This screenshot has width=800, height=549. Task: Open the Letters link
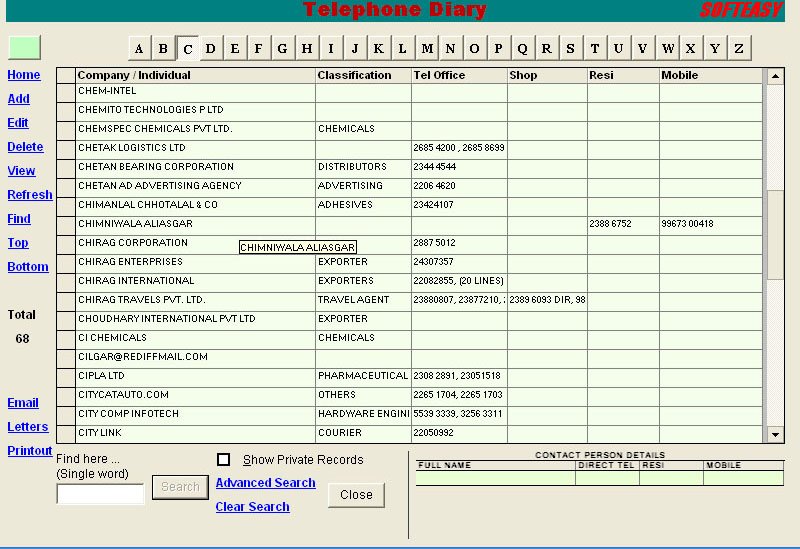pos(28,427)
